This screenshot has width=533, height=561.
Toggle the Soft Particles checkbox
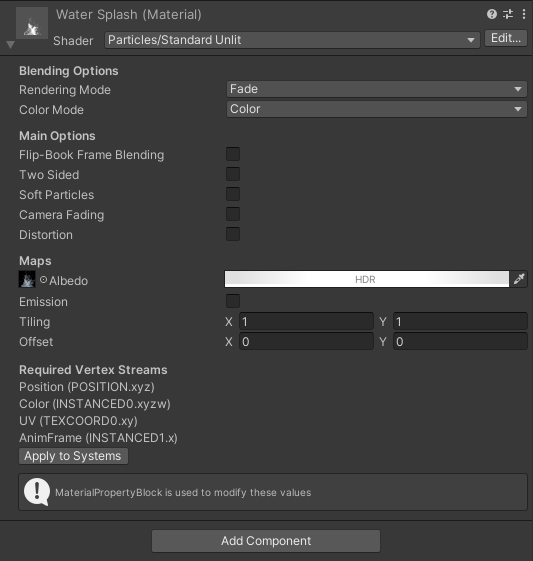[233, 194]
